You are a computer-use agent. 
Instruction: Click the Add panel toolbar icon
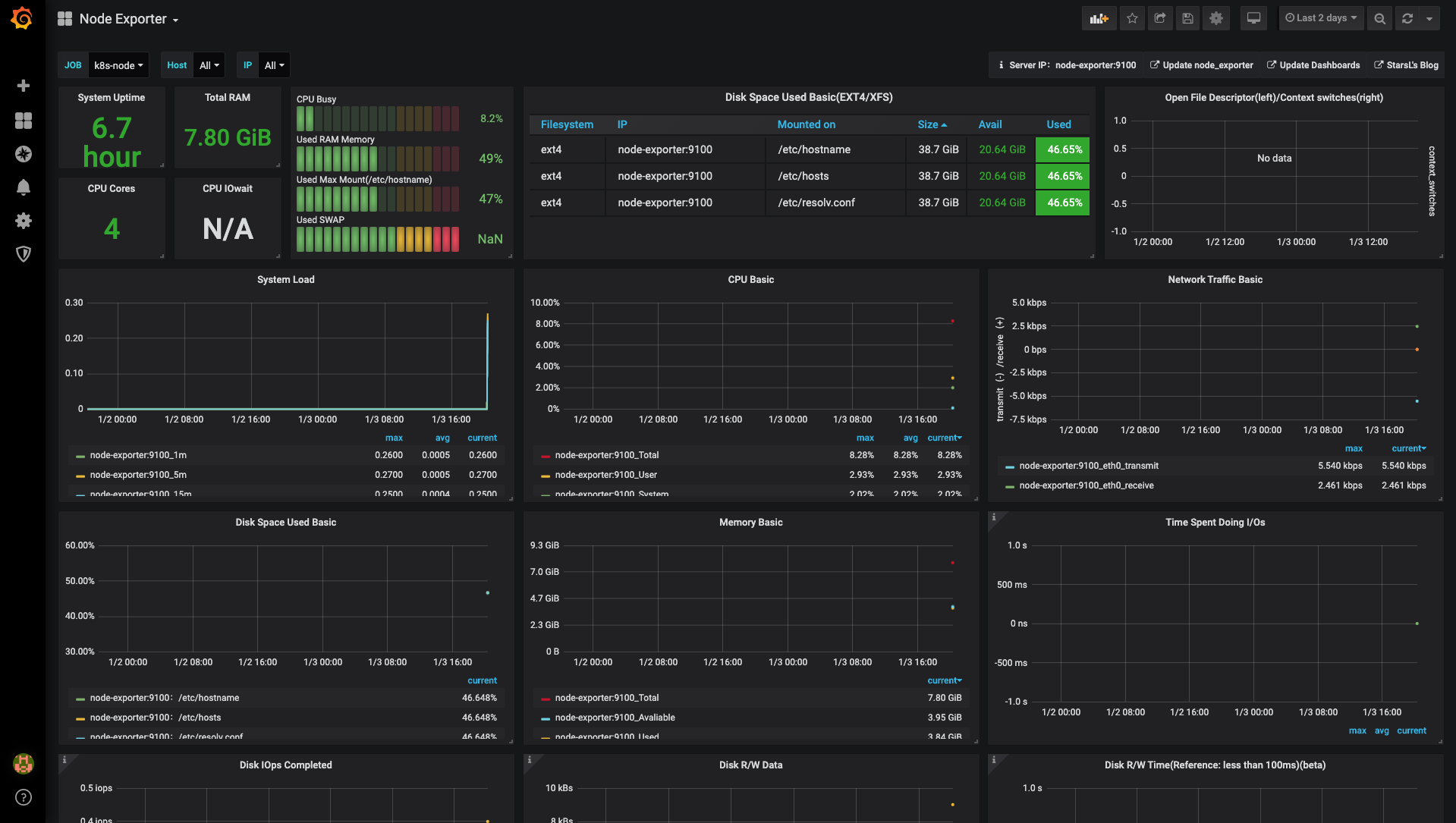tap(1099, 18)
